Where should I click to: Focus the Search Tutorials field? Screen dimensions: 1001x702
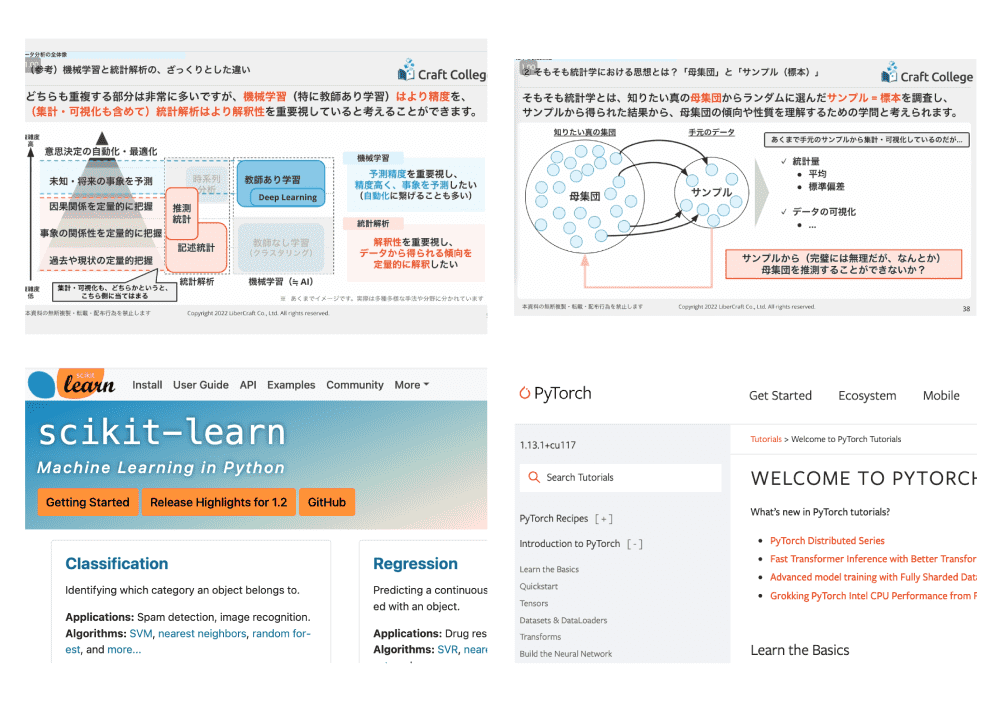[621, 477]
